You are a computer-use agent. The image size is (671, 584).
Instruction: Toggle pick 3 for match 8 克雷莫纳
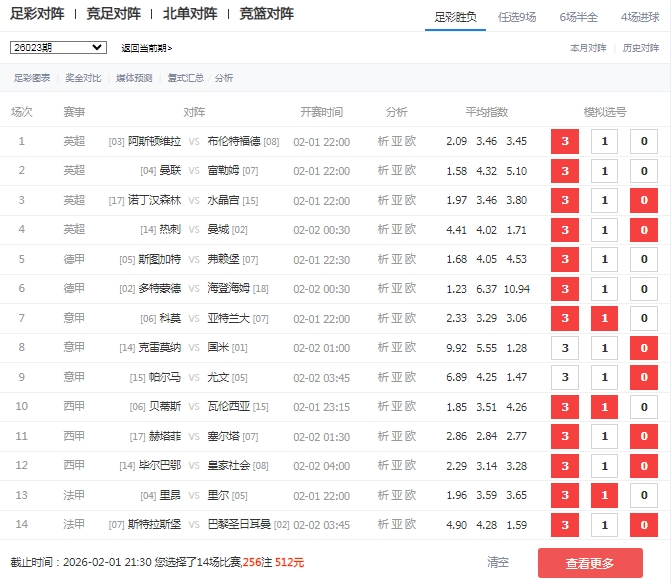click(x=565, y=348)
